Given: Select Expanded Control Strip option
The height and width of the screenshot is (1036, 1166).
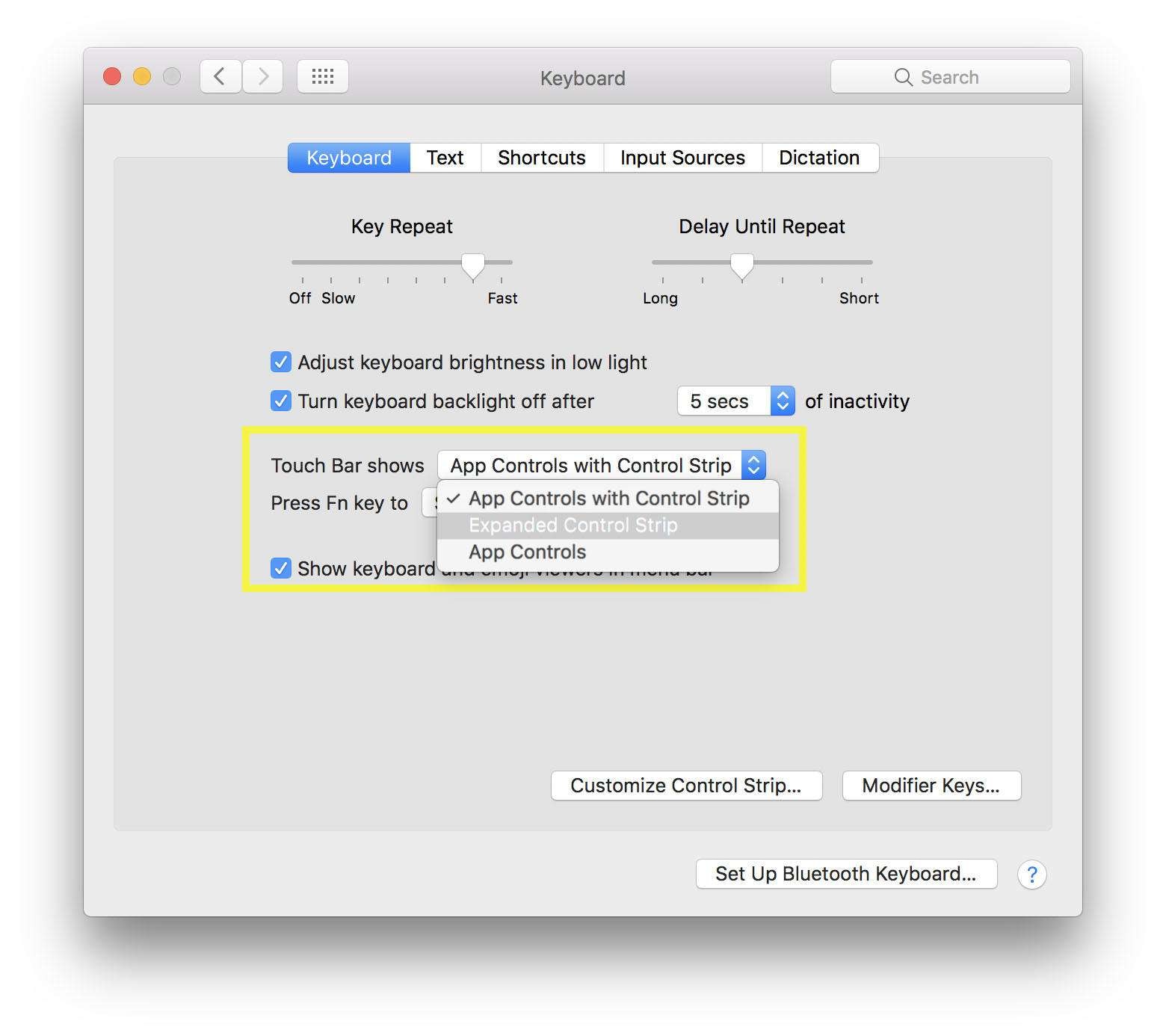Looking at the screenshot, I should tap(573, 525).
